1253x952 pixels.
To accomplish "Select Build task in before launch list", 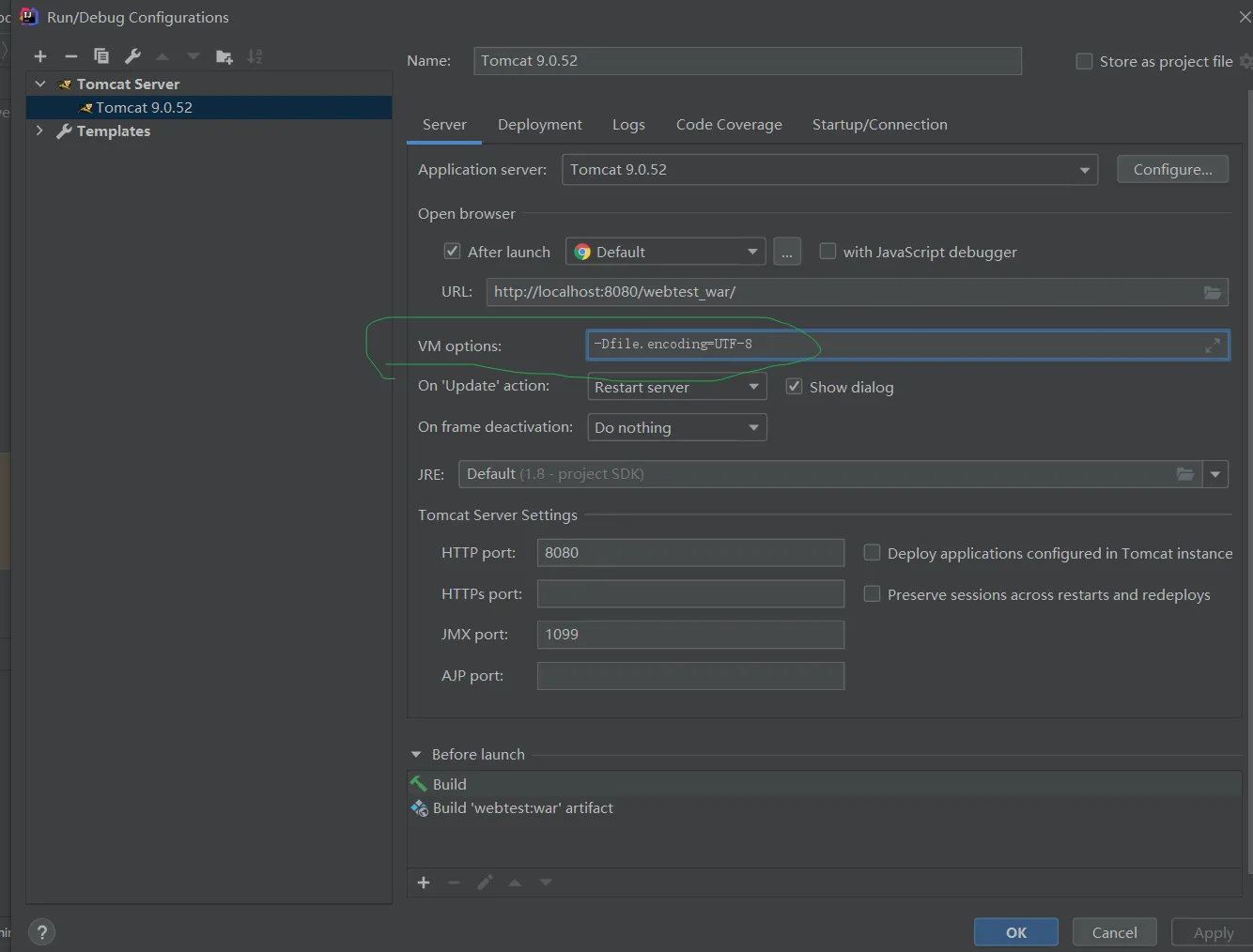I will 825,784.
